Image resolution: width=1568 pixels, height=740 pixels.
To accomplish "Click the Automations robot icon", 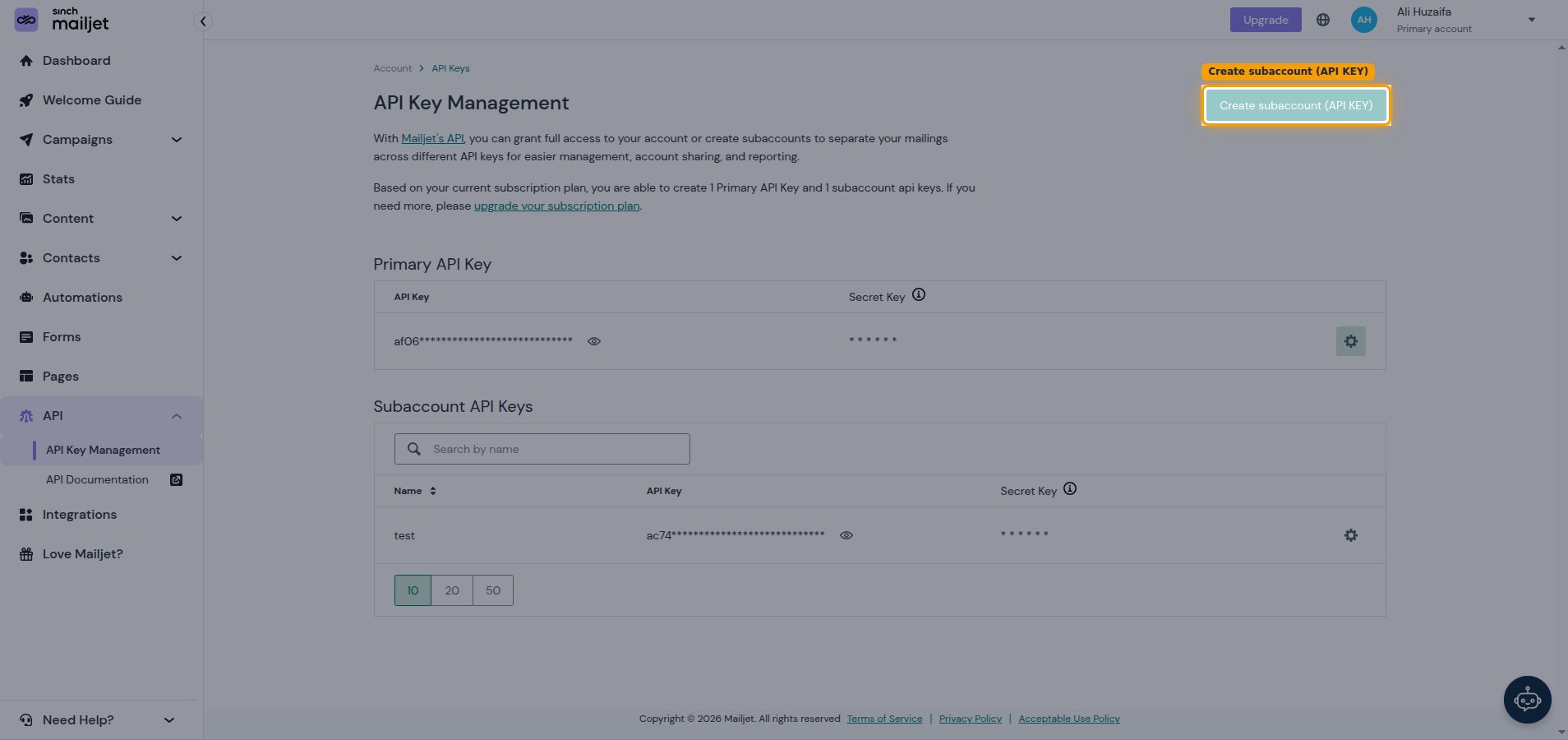I will click(26, 298).
